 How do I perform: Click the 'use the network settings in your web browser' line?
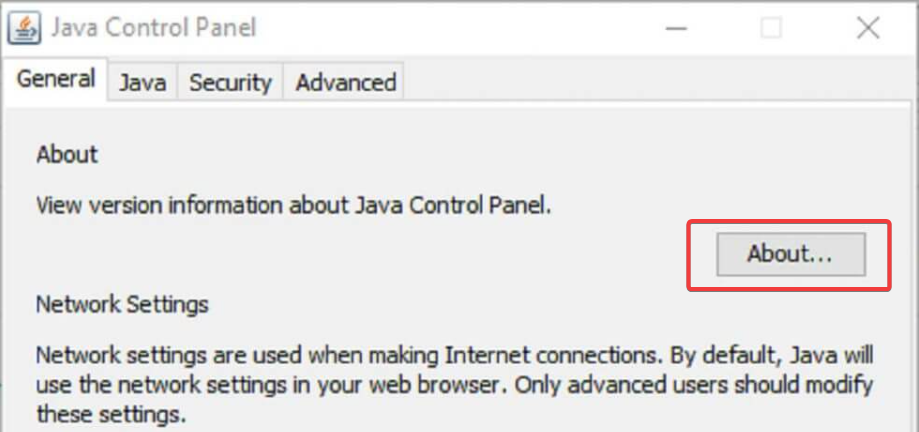point(455,385)
